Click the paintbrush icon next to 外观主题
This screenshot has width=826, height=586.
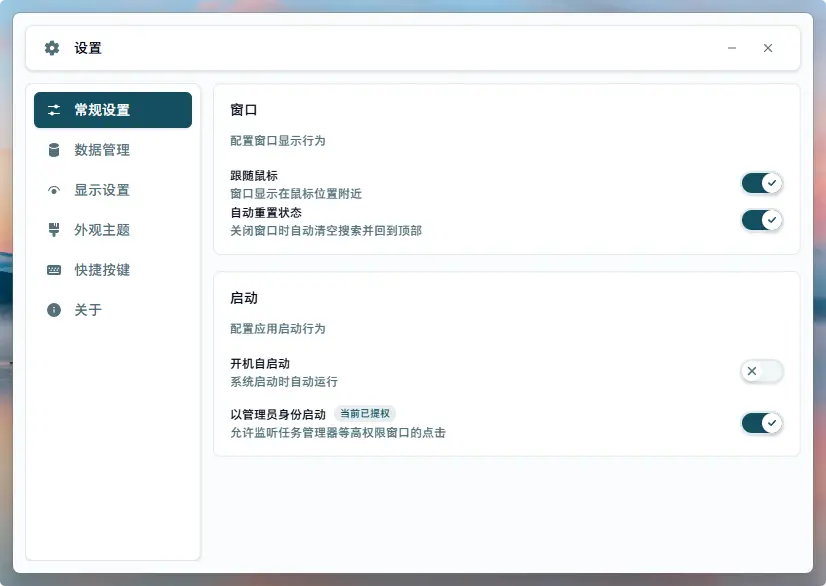(57, 230)
